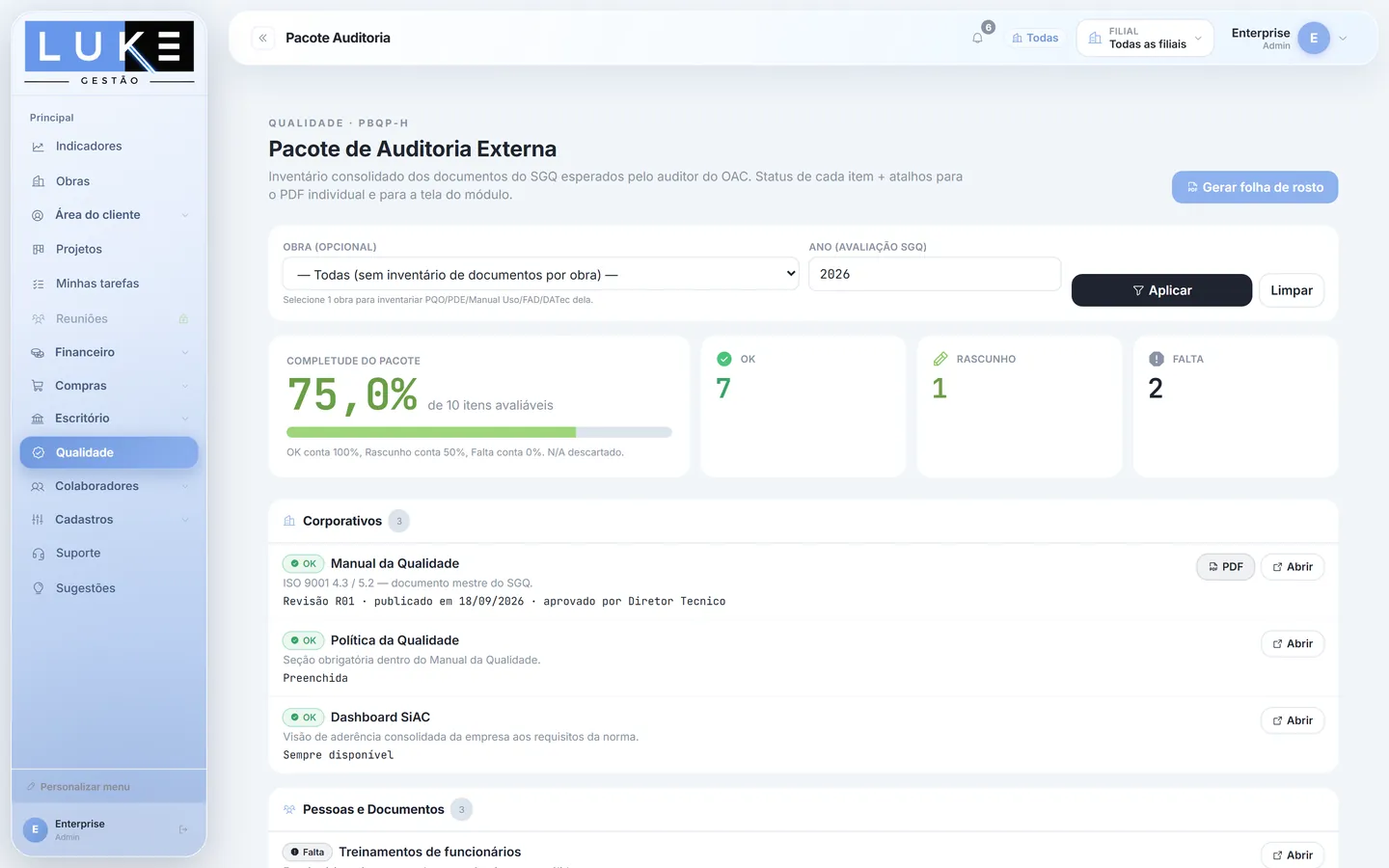Open Indicadores in the sidebar
The width and height of the screenshot is (1389, 868).
pos(109,147)
